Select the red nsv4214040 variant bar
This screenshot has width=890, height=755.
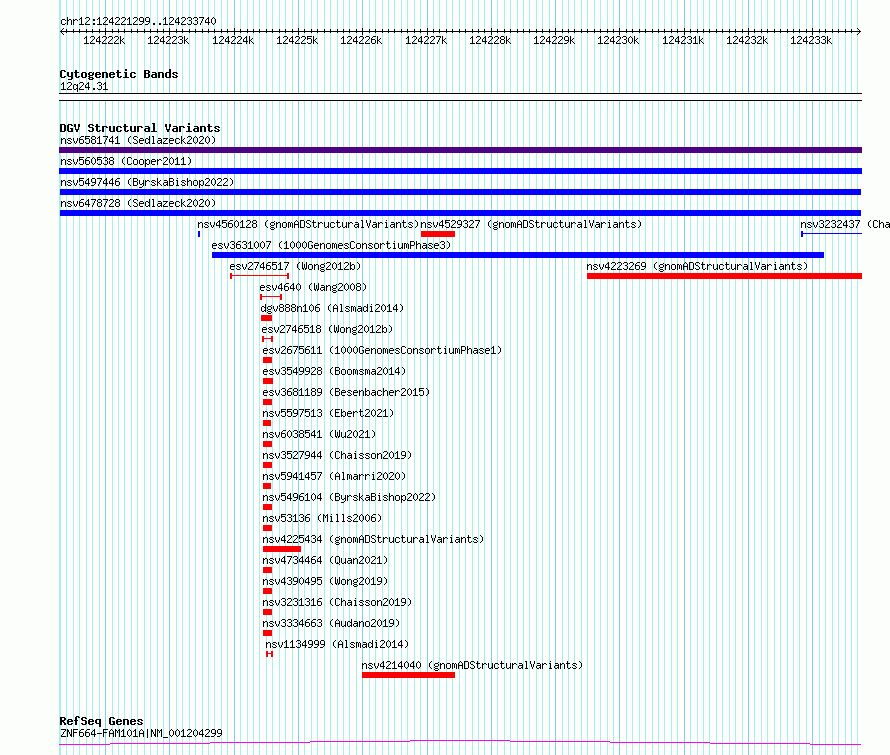(409, 675)
